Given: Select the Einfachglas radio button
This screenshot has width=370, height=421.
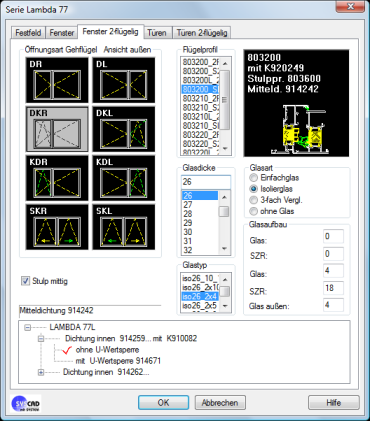Looking at the screenshot, I should (254, 178).
